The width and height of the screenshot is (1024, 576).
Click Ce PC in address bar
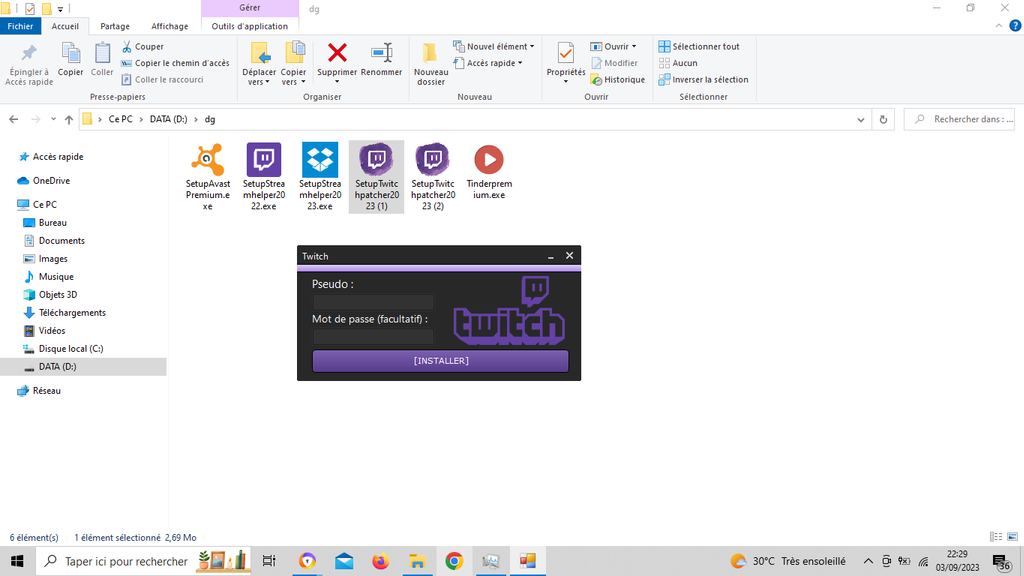(120, 120)
